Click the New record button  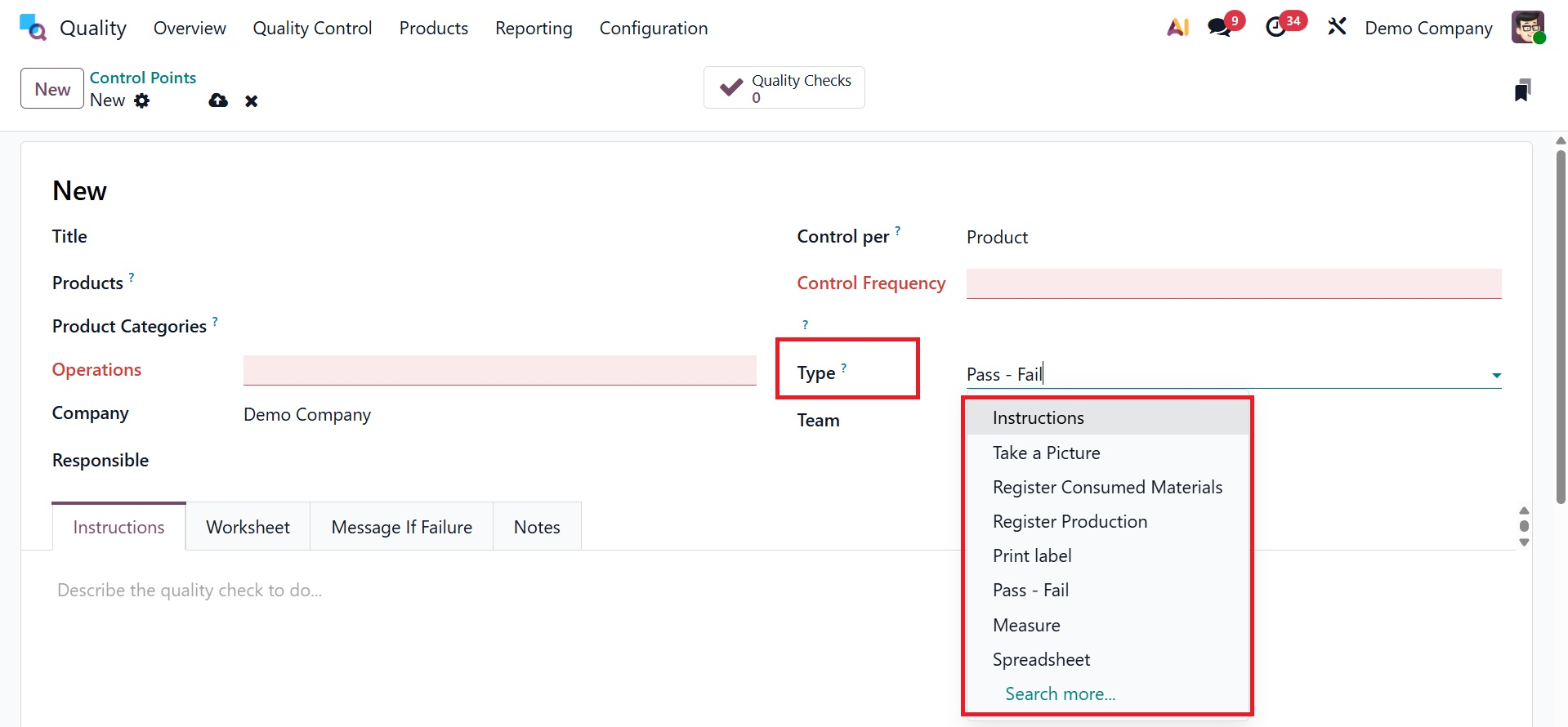pyautogui.click(x=52, y=89)
